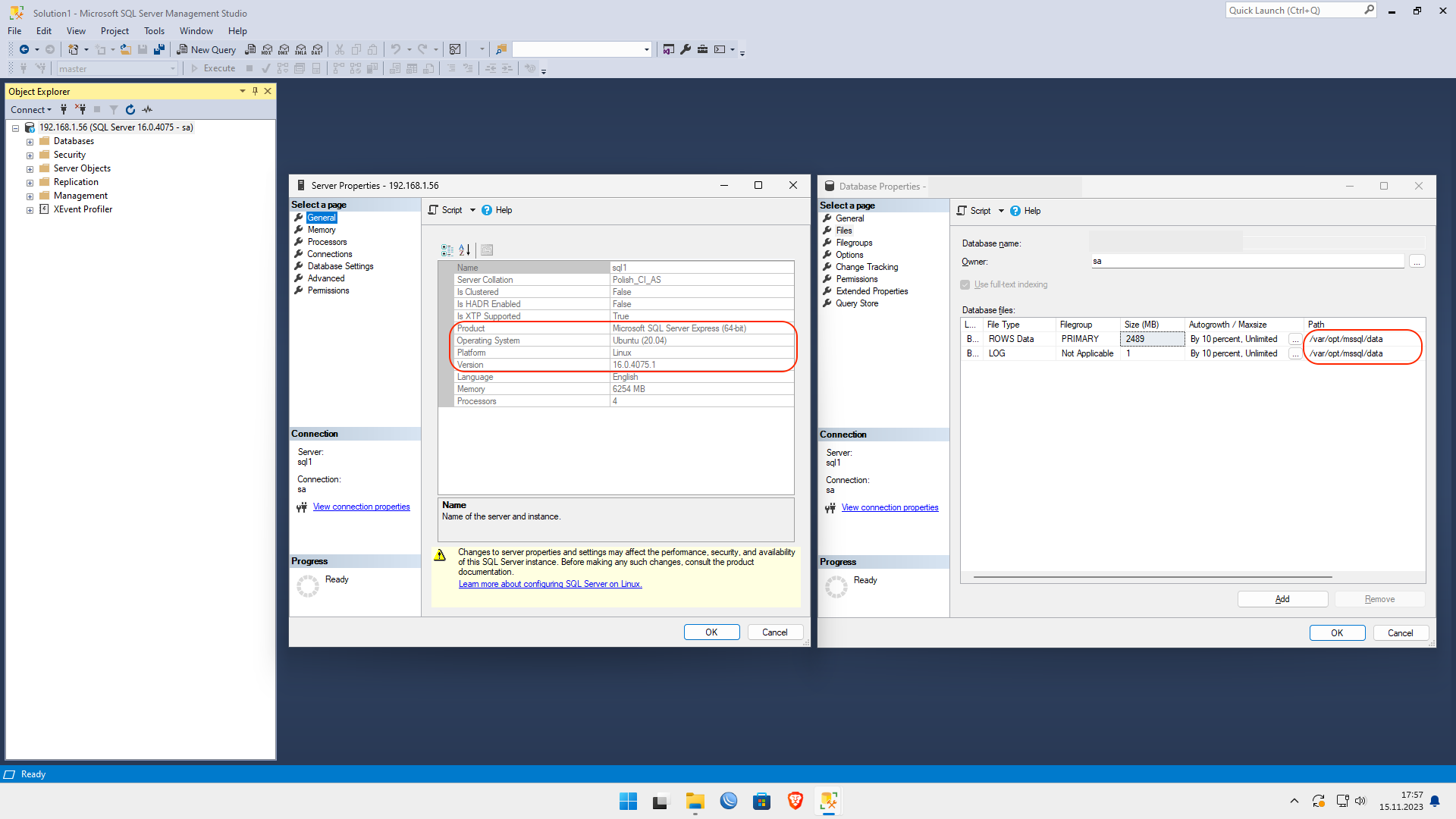Click Learn more about SQL Server on Linux link
The width and height of the screenshot is (1456, 819).
point(550,584)
